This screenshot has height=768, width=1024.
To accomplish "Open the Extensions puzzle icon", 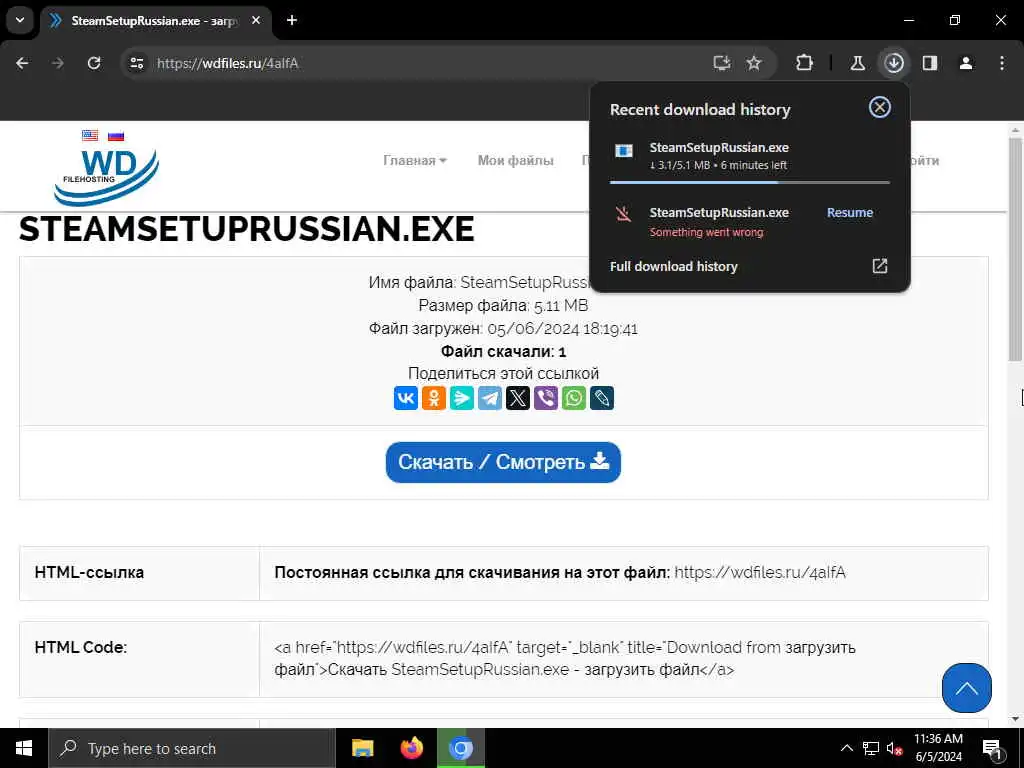I will coord(805,63).
